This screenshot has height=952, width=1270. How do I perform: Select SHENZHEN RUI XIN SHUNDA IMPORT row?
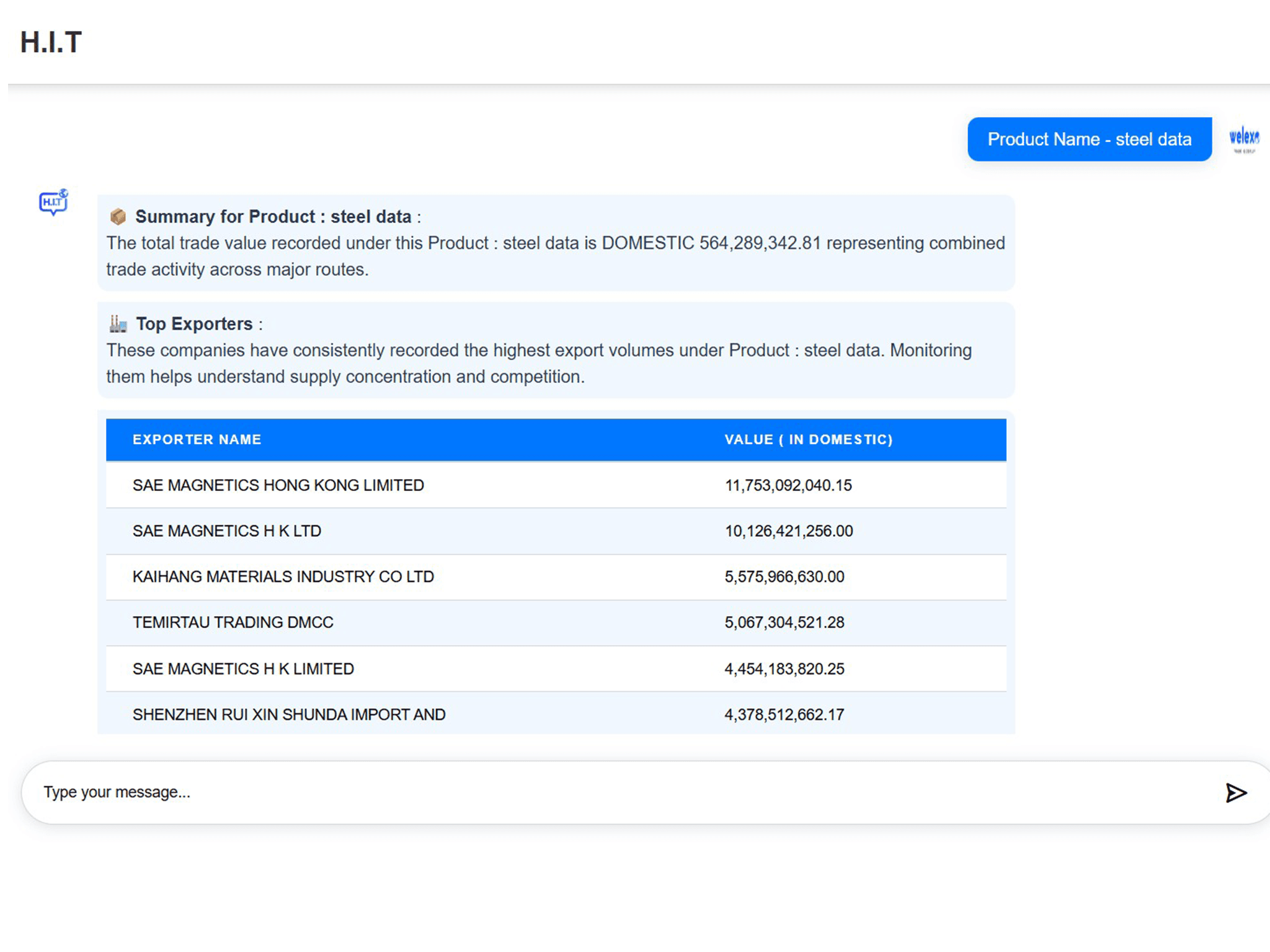[x=289, y=715]
